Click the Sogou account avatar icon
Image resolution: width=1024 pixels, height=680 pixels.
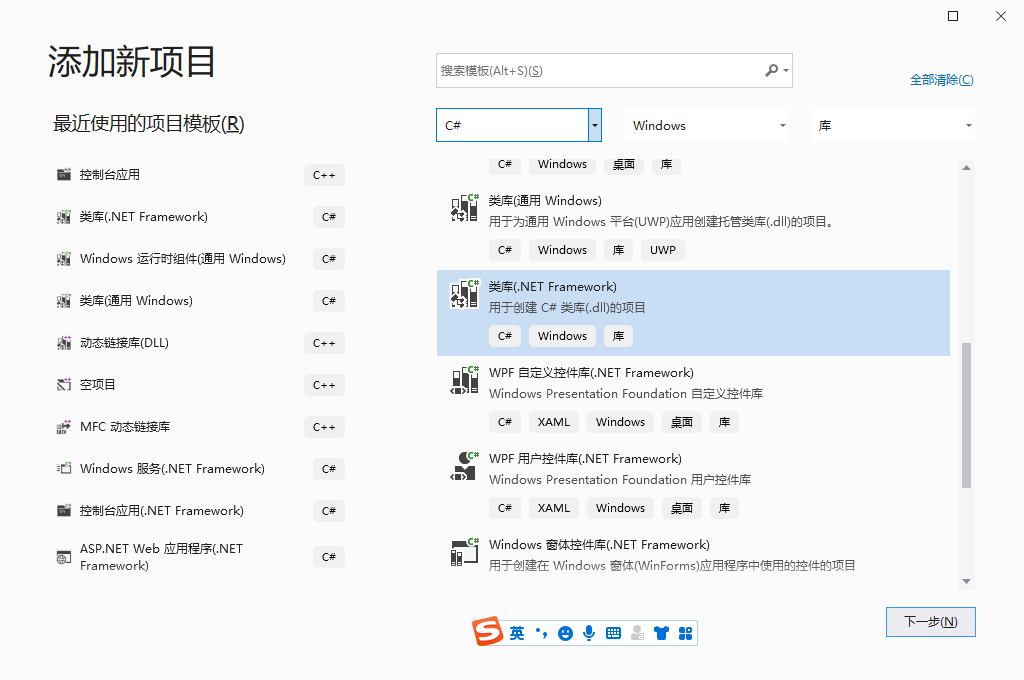click(x=637, y=633)
